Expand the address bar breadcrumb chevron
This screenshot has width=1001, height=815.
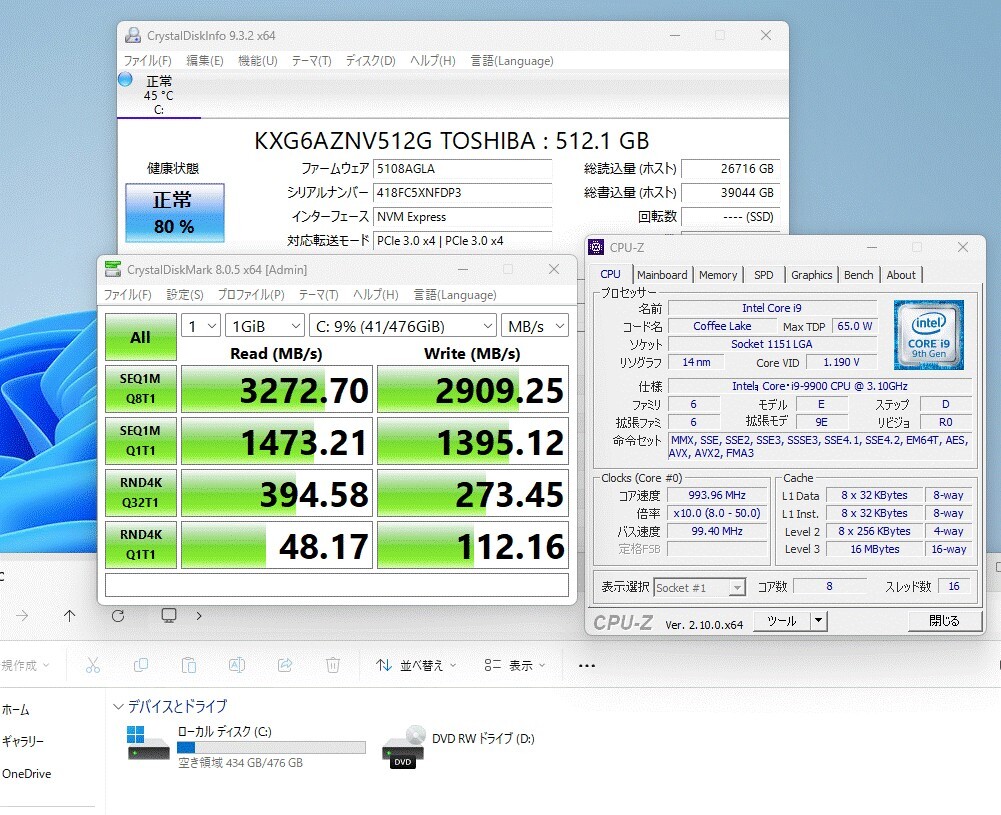[199, 615]
